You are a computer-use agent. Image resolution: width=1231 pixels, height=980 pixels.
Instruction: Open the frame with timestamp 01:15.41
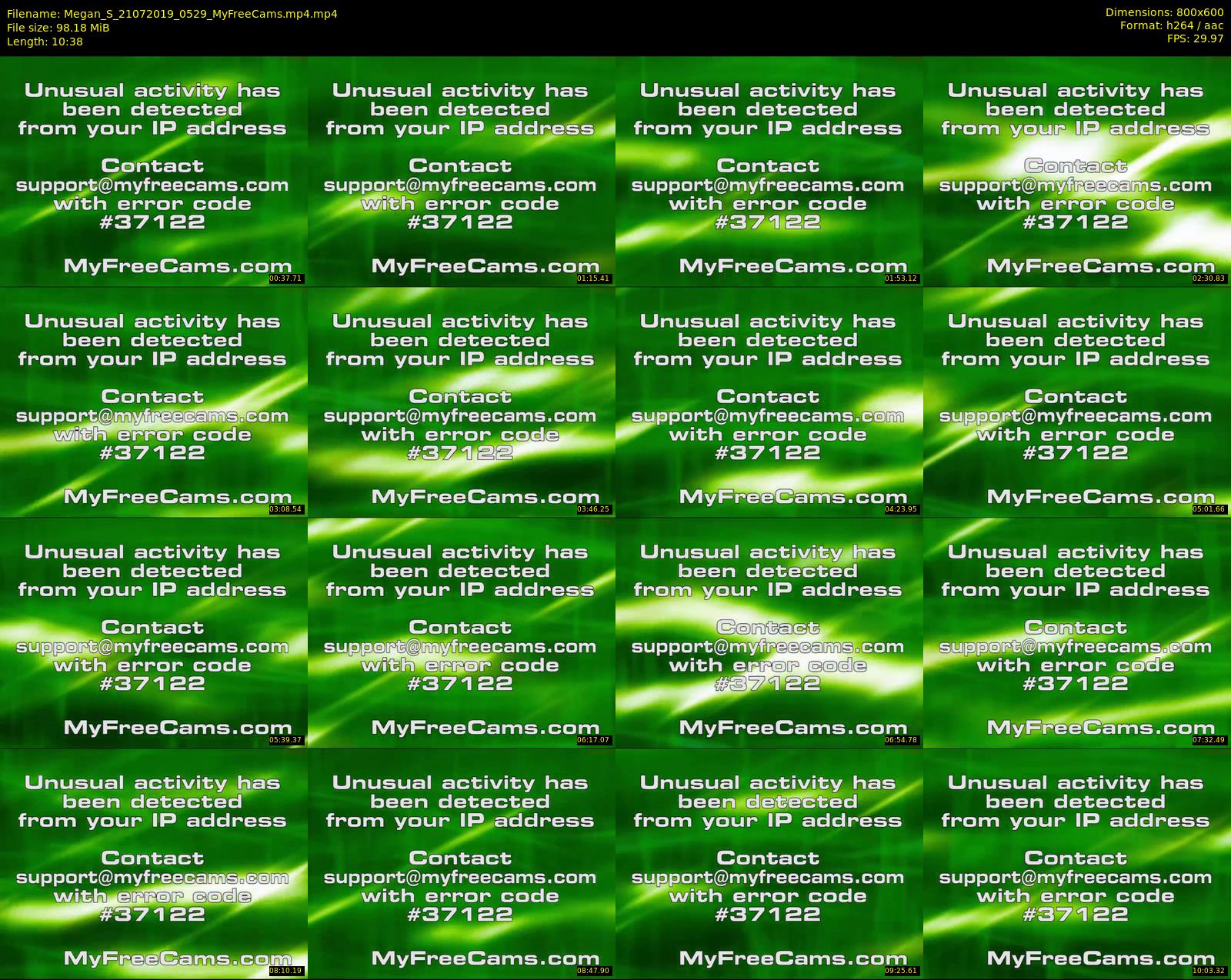click(x=462, y=171)
